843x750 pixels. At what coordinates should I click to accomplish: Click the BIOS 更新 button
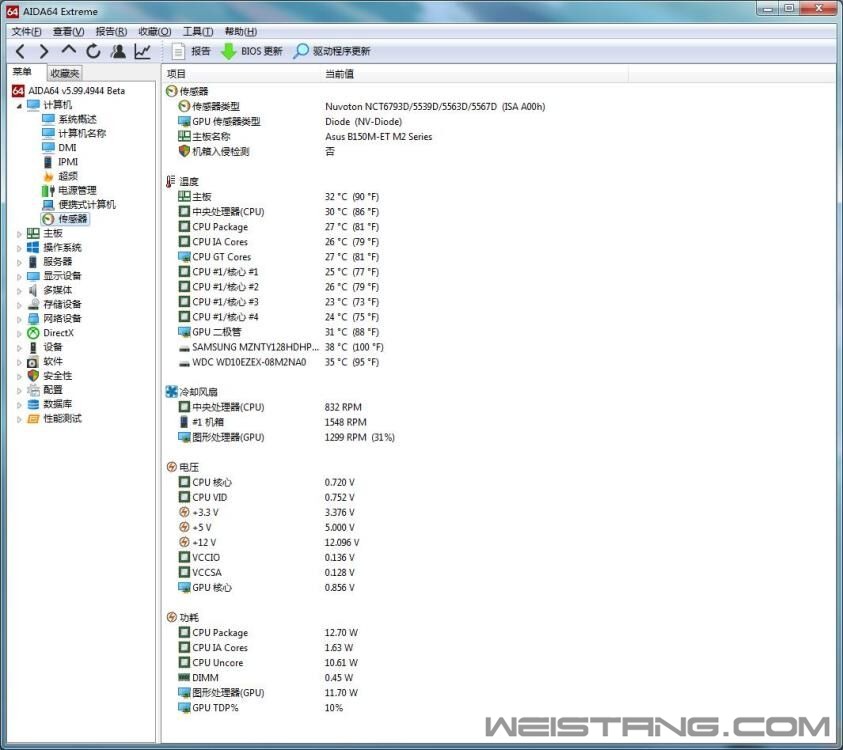[x=252, y=52]
